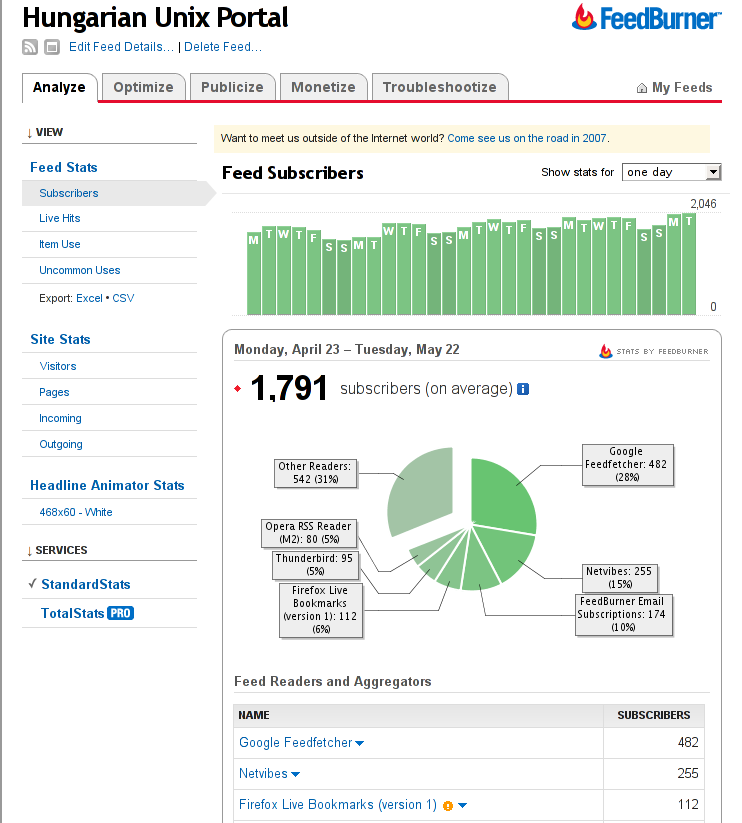The width and height of the screenshot is (742, 823).
Task: Switch to the Optimize tab
Action: coord(143,87)
